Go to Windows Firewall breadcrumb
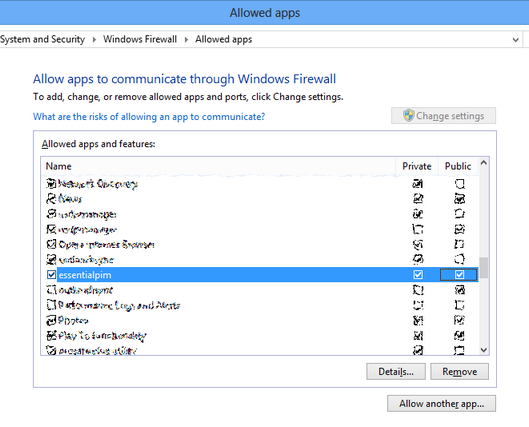 point(140,39)
